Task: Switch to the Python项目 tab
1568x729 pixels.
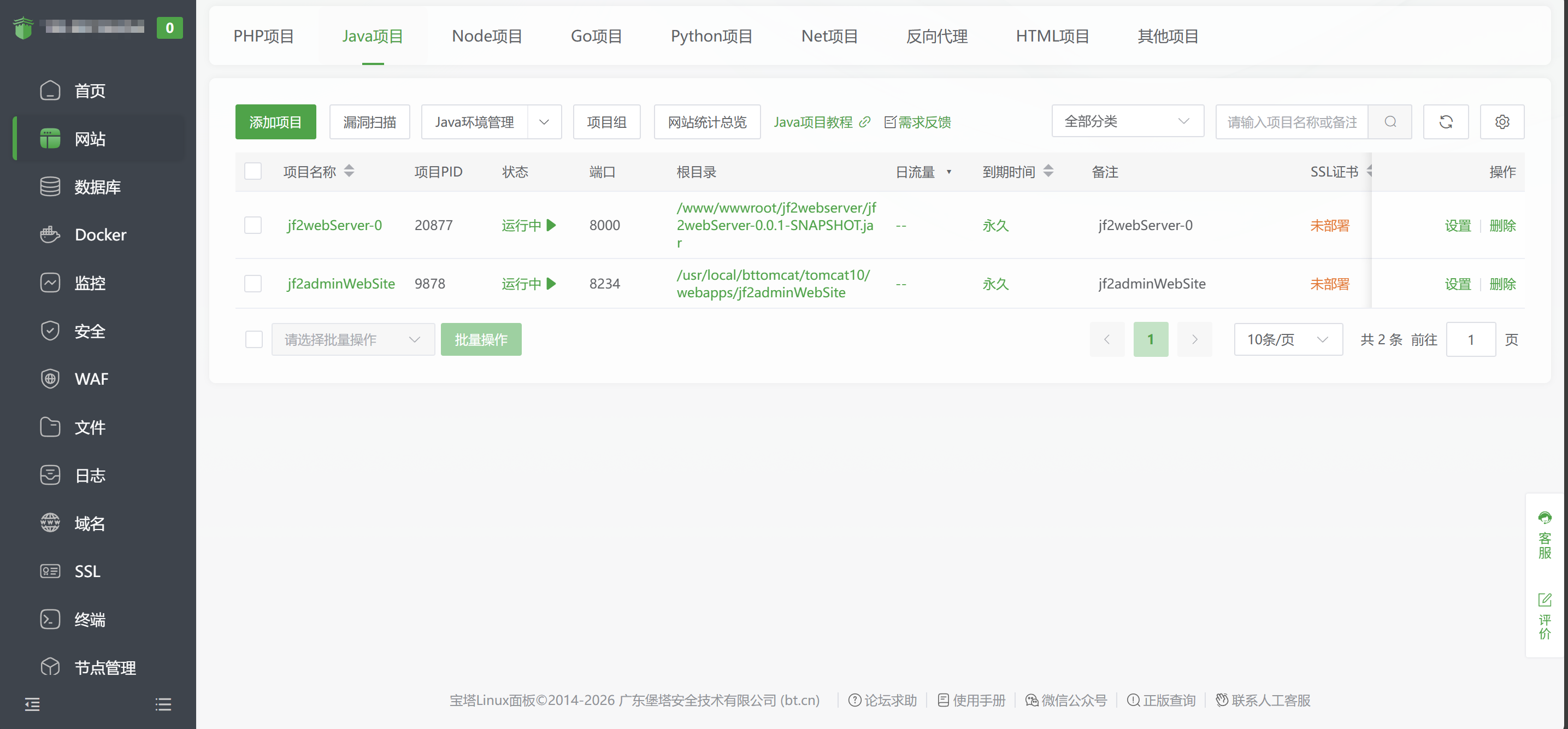Action: point(711,37)
